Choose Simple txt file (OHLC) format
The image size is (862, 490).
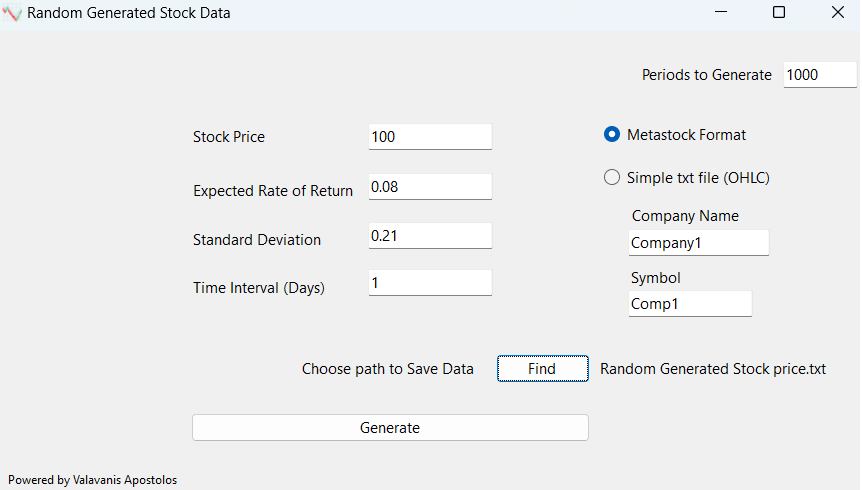(612, 178)
